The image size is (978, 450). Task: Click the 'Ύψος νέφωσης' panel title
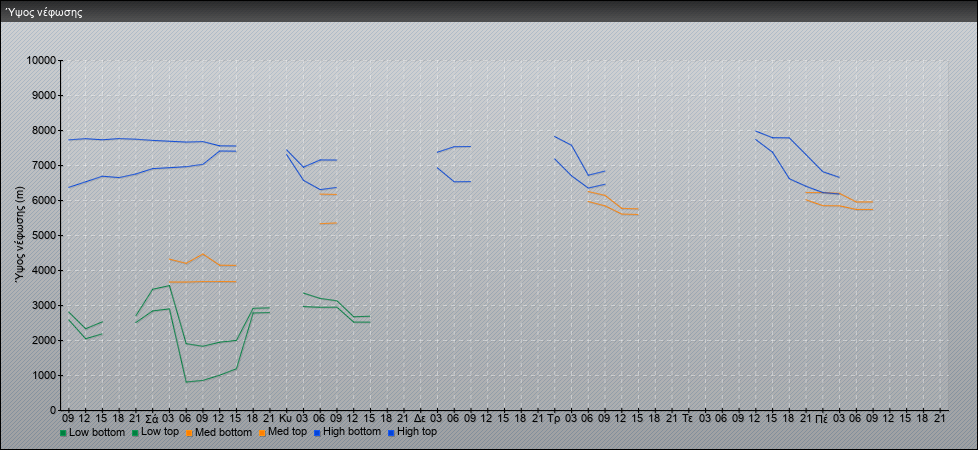(44, 12)
